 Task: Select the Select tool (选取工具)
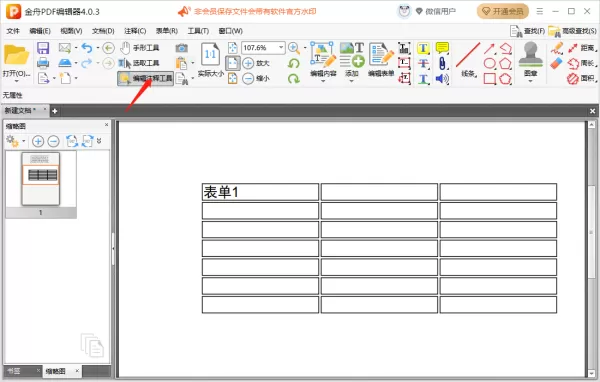coord(139,63)
